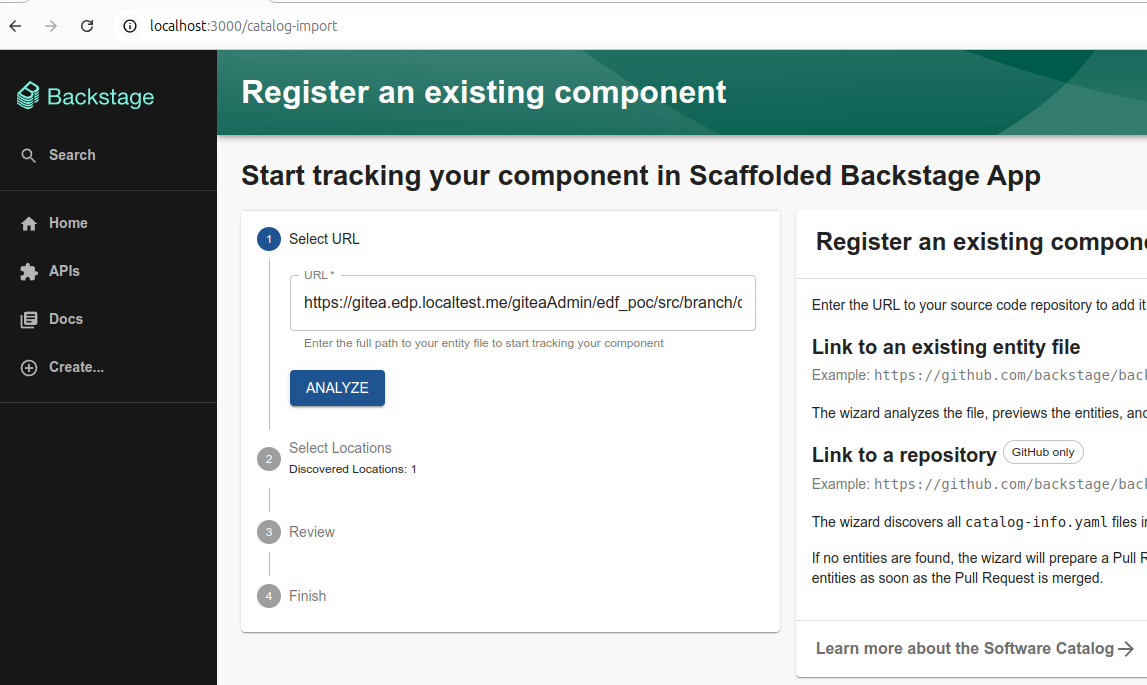The width and height of the screenshot is (1147, 685).
Task: Click the Backstage logo icon
Action: pyautogui.click(x=28, y=96)
